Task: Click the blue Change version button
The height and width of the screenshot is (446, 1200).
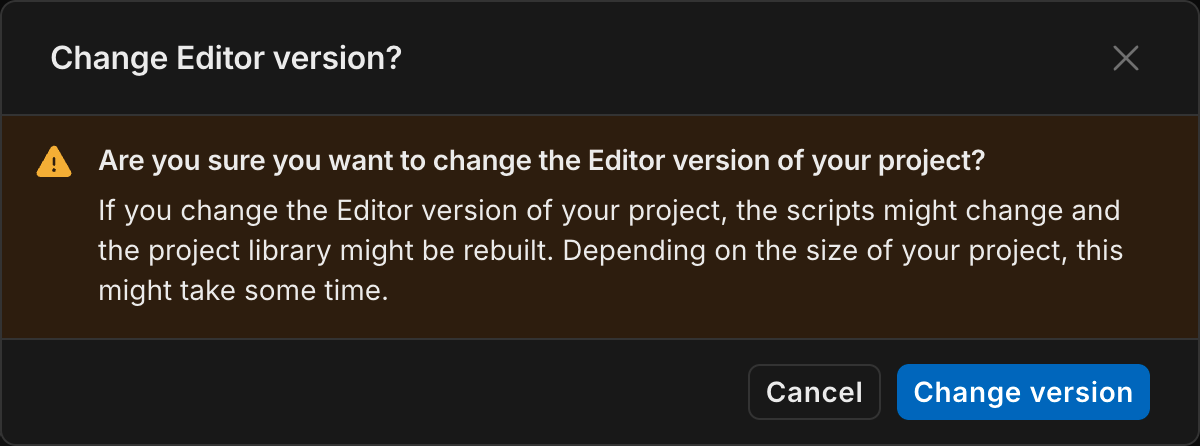Action: click(1023, 392)
